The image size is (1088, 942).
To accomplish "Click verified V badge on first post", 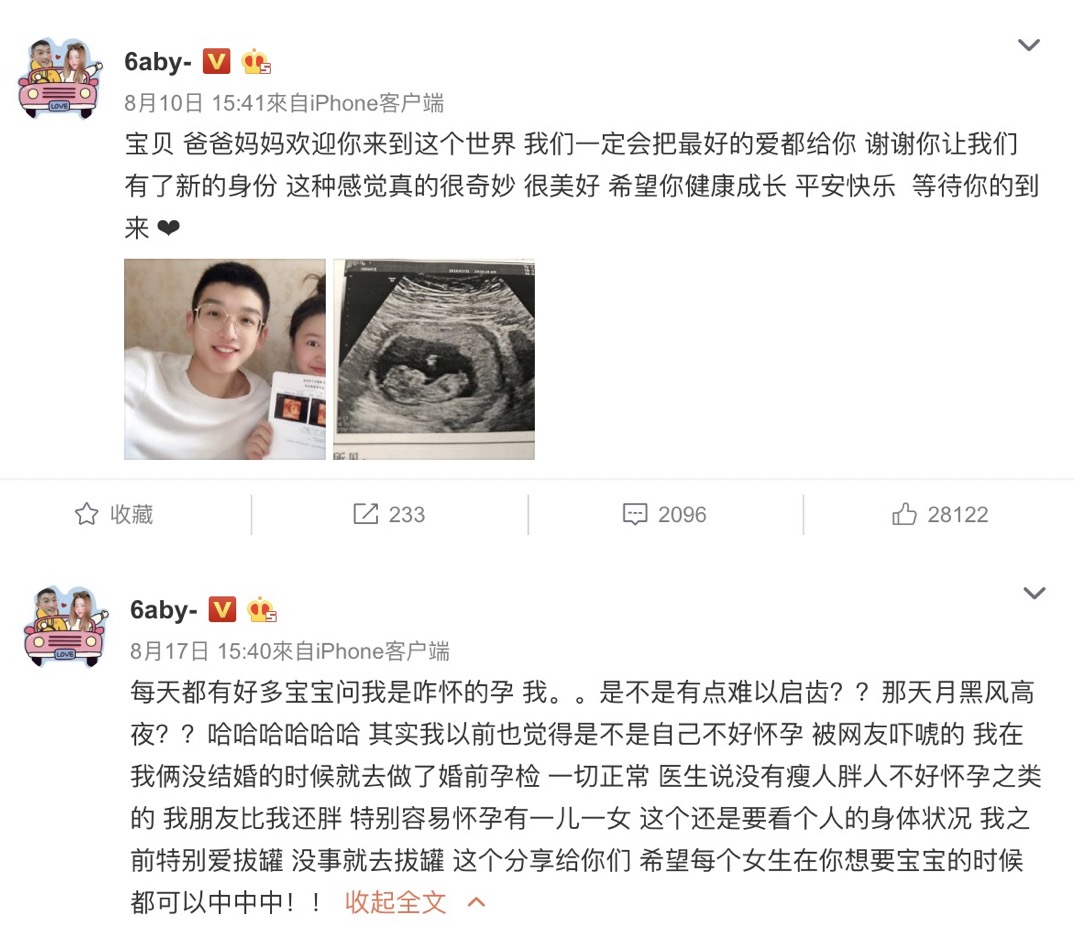I will point(216,62).
